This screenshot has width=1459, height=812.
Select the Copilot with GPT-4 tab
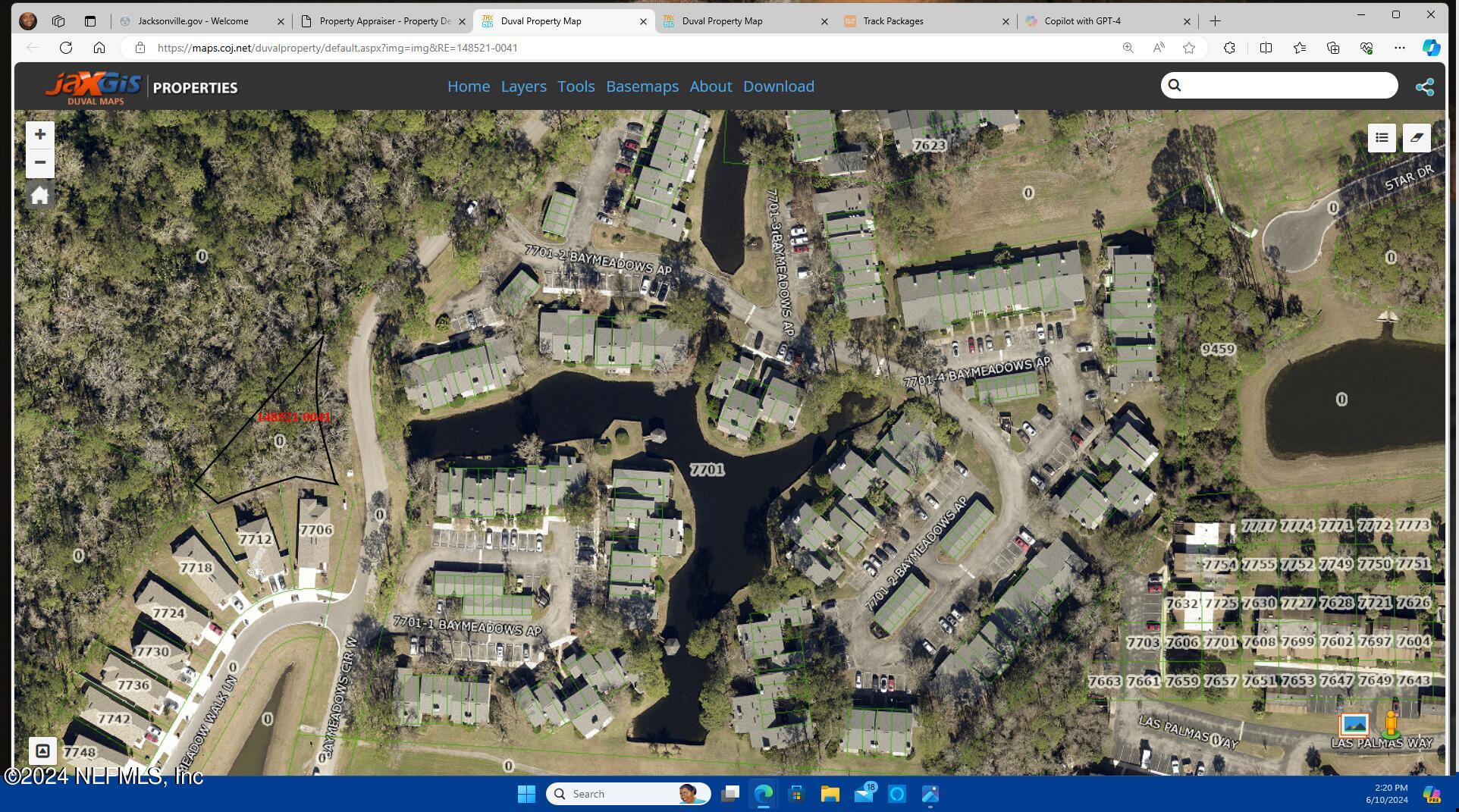[x=1083, y=20]
